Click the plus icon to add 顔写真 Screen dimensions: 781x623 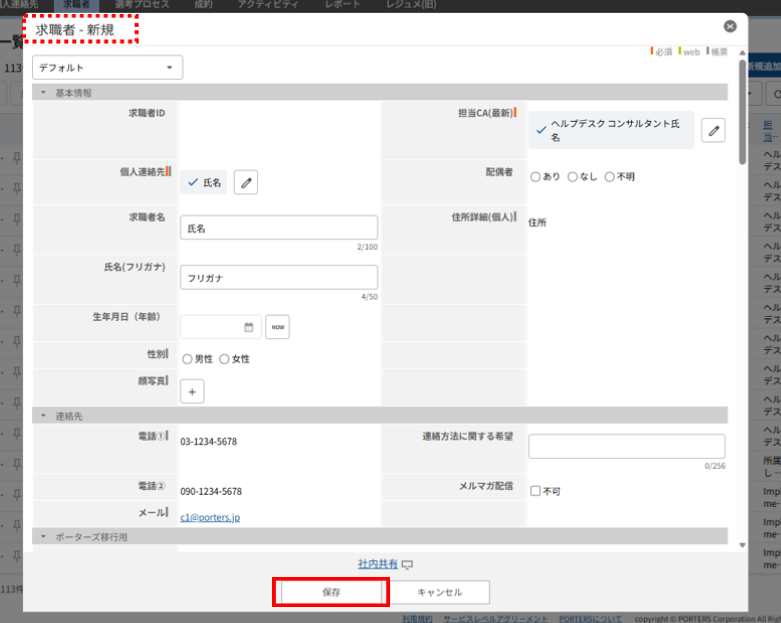coord(193,392)
